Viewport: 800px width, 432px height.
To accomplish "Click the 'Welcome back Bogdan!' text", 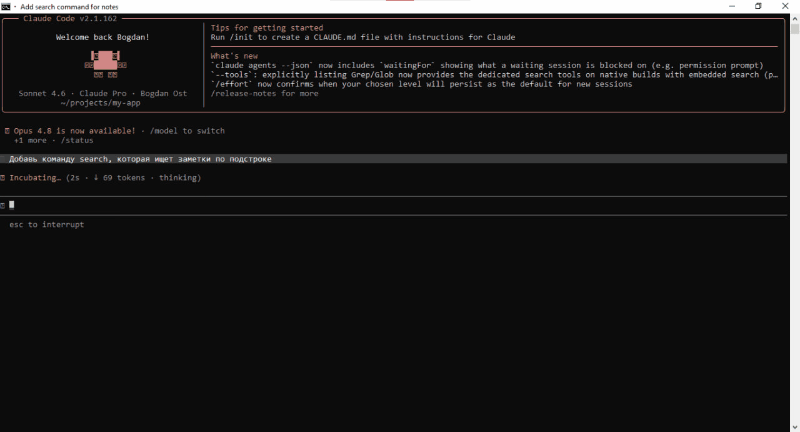I will tap(103, 37).
